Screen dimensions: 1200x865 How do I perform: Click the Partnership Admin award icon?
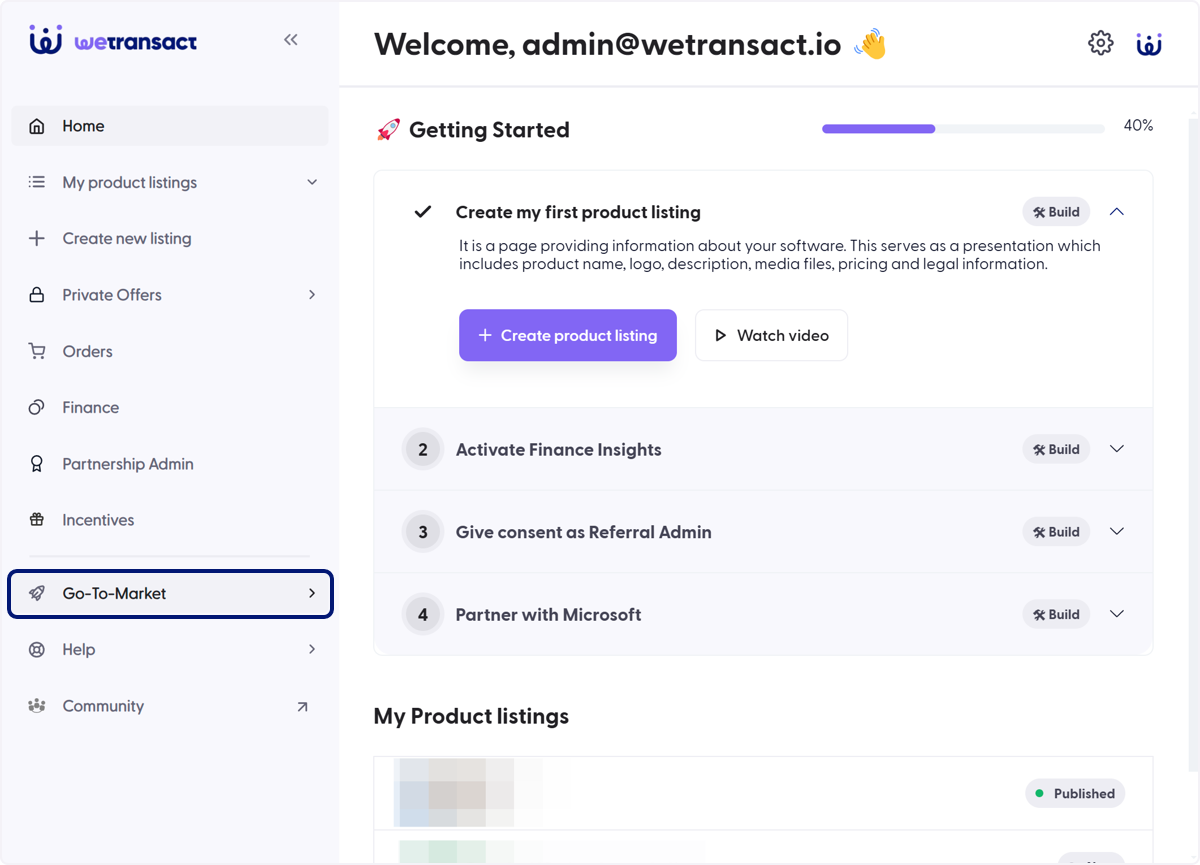[x=37, y=464]
